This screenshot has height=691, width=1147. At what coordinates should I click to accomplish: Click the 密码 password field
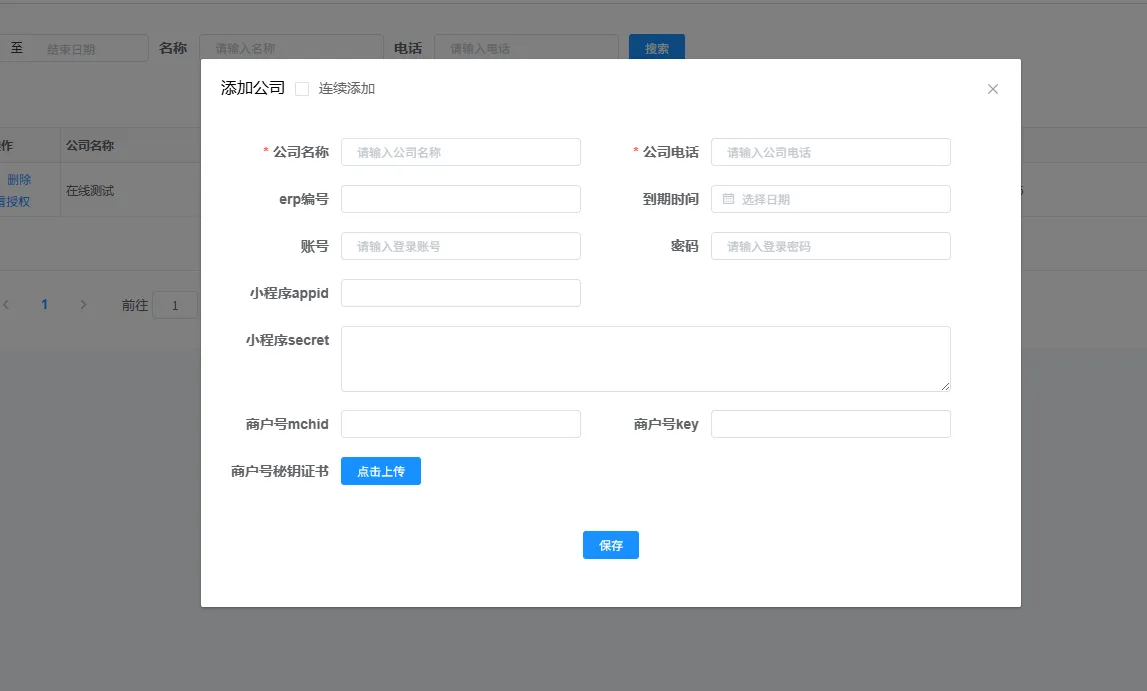(830, 246)
